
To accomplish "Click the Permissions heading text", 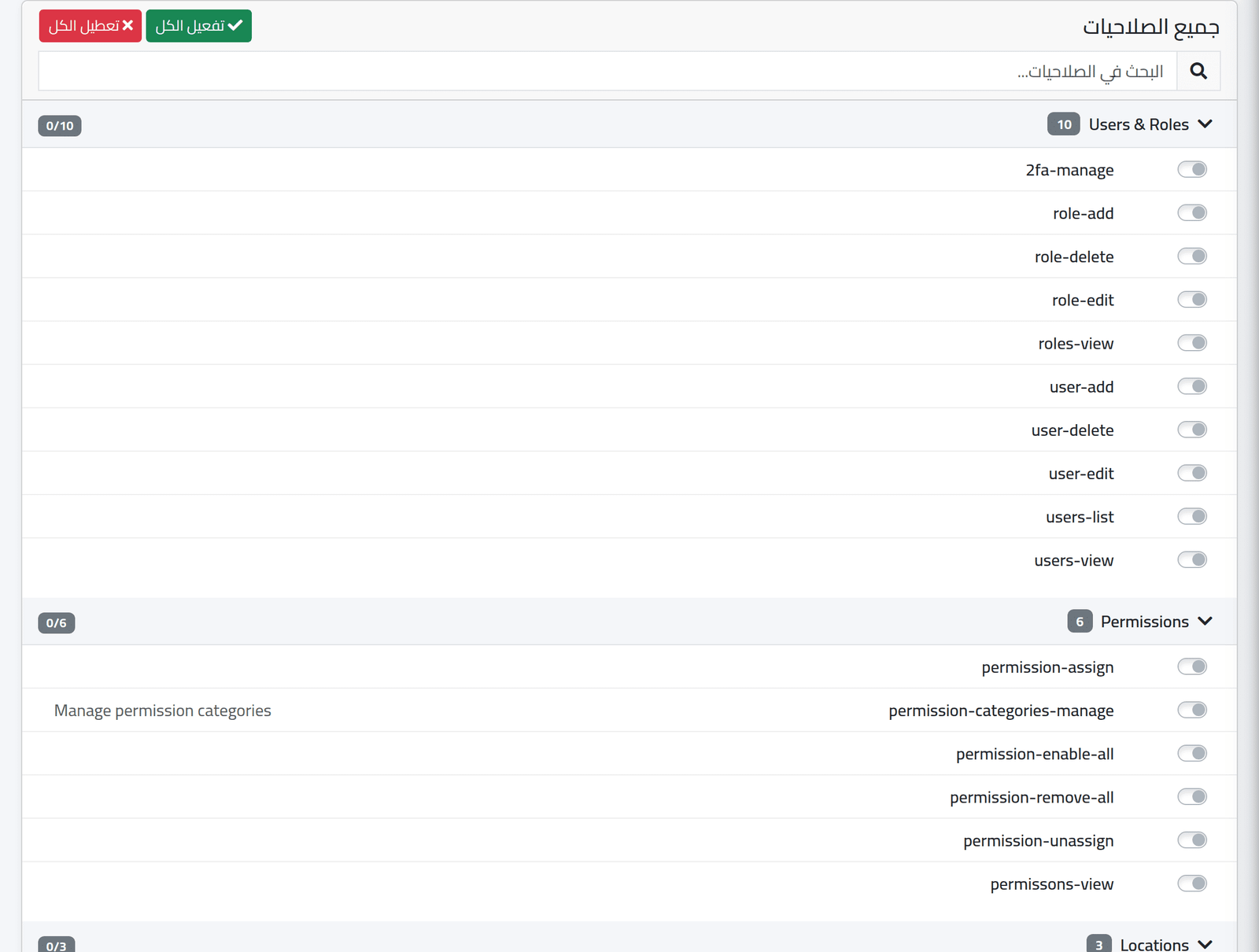I will click(x=1145, y=622).
